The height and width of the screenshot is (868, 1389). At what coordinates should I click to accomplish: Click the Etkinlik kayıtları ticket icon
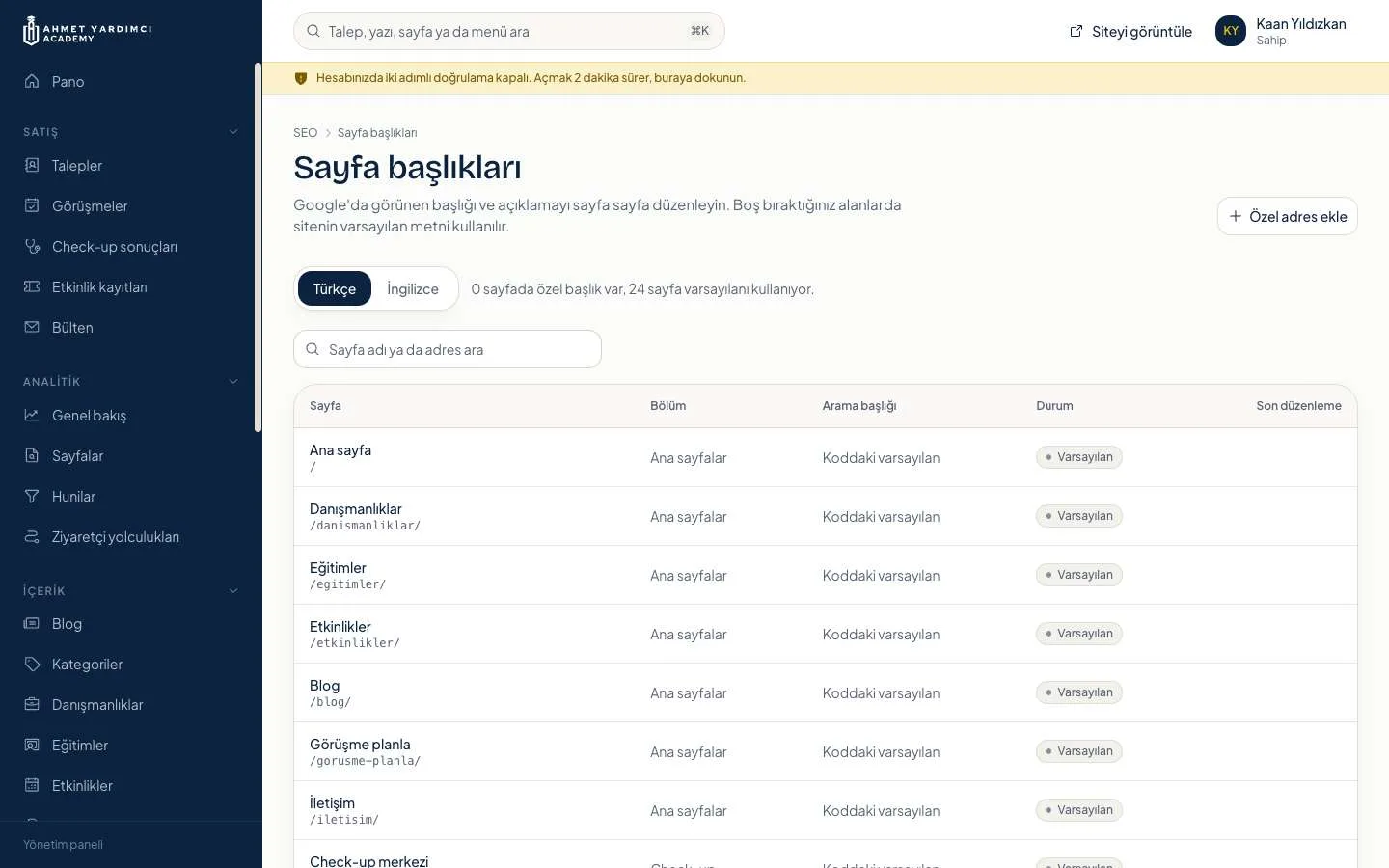coord(32,286)
